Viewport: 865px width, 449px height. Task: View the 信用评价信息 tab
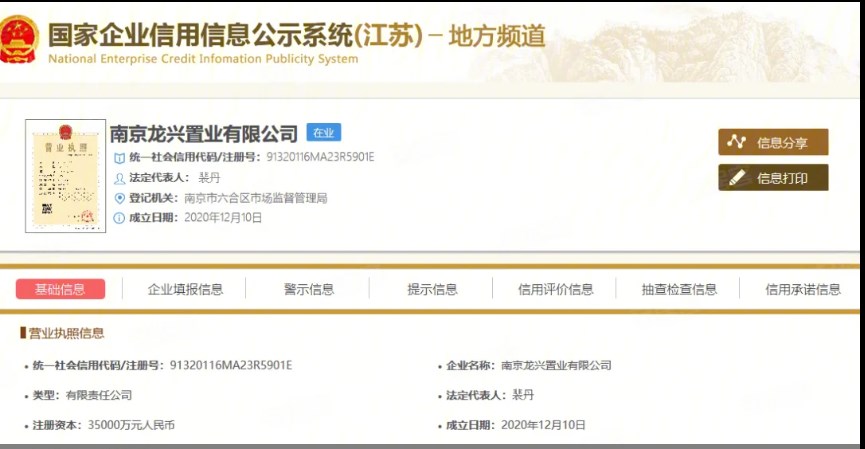pos(555,289)
